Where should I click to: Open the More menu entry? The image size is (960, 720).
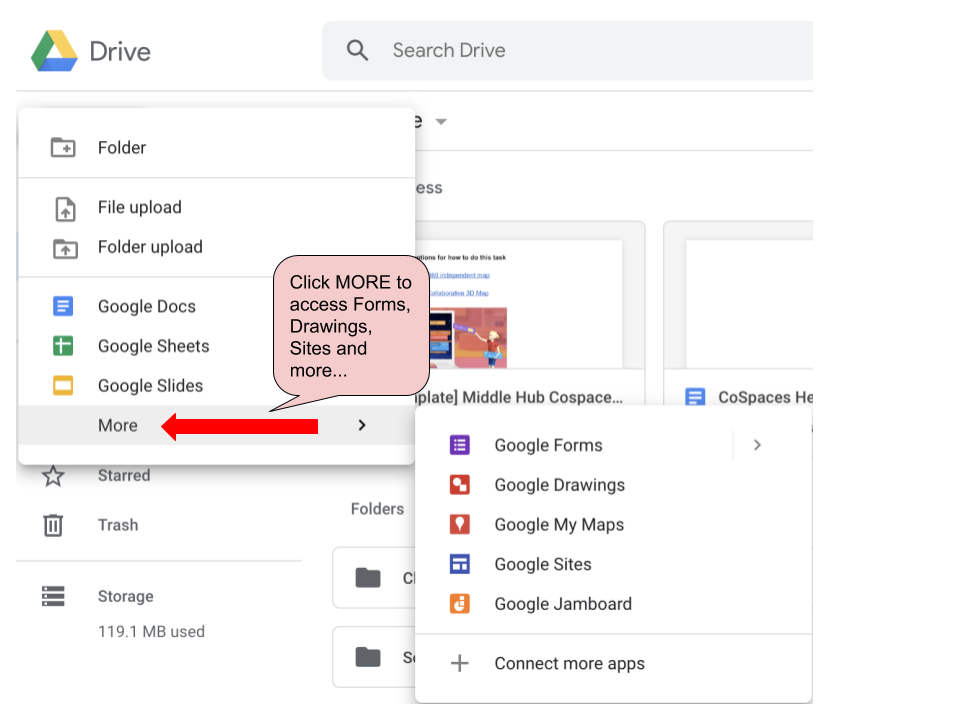tap(217, 426)
